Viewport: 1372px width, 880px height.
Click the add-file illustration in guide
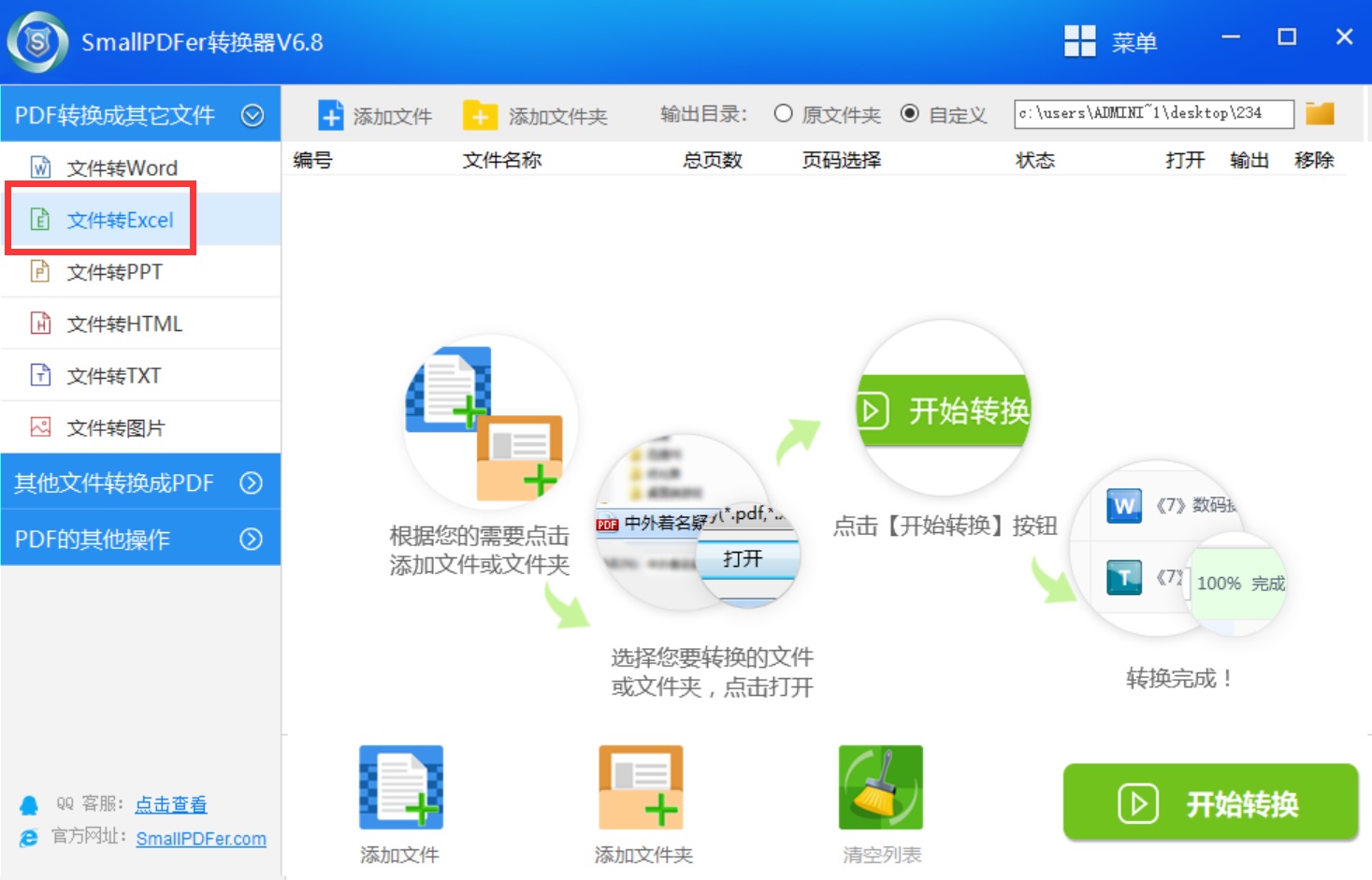[490, 423]
